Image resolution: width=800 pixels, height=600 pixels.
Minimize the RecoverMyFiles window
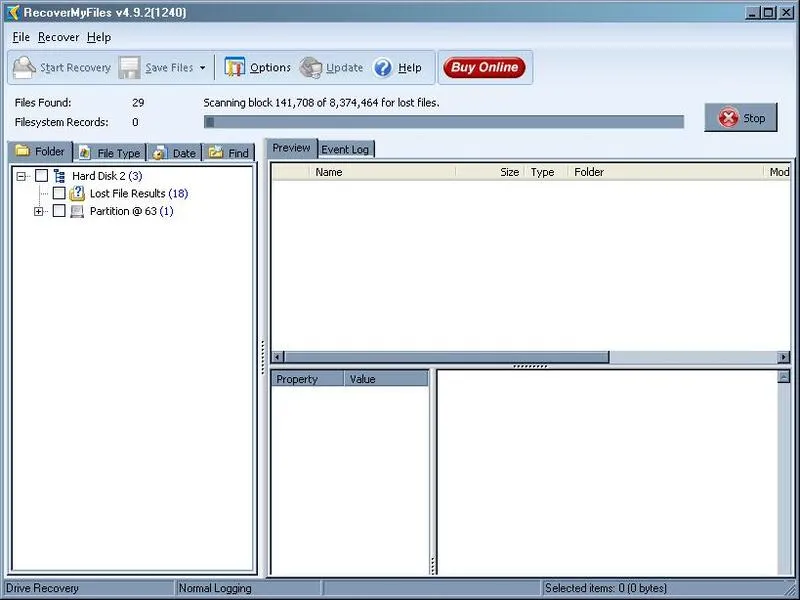click(752, 13)
